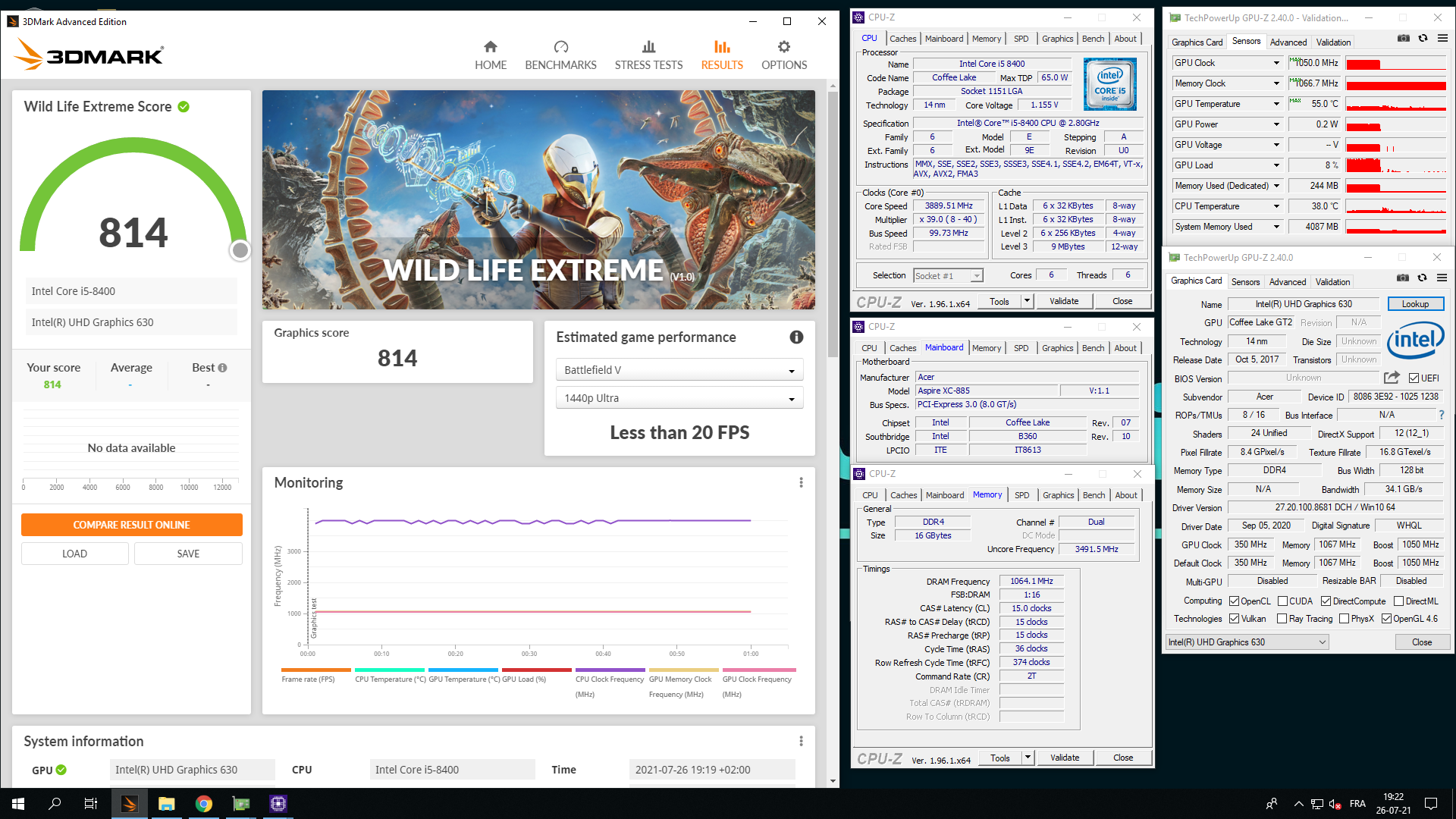Open the Windows notification center

(x=1431, y=804)
